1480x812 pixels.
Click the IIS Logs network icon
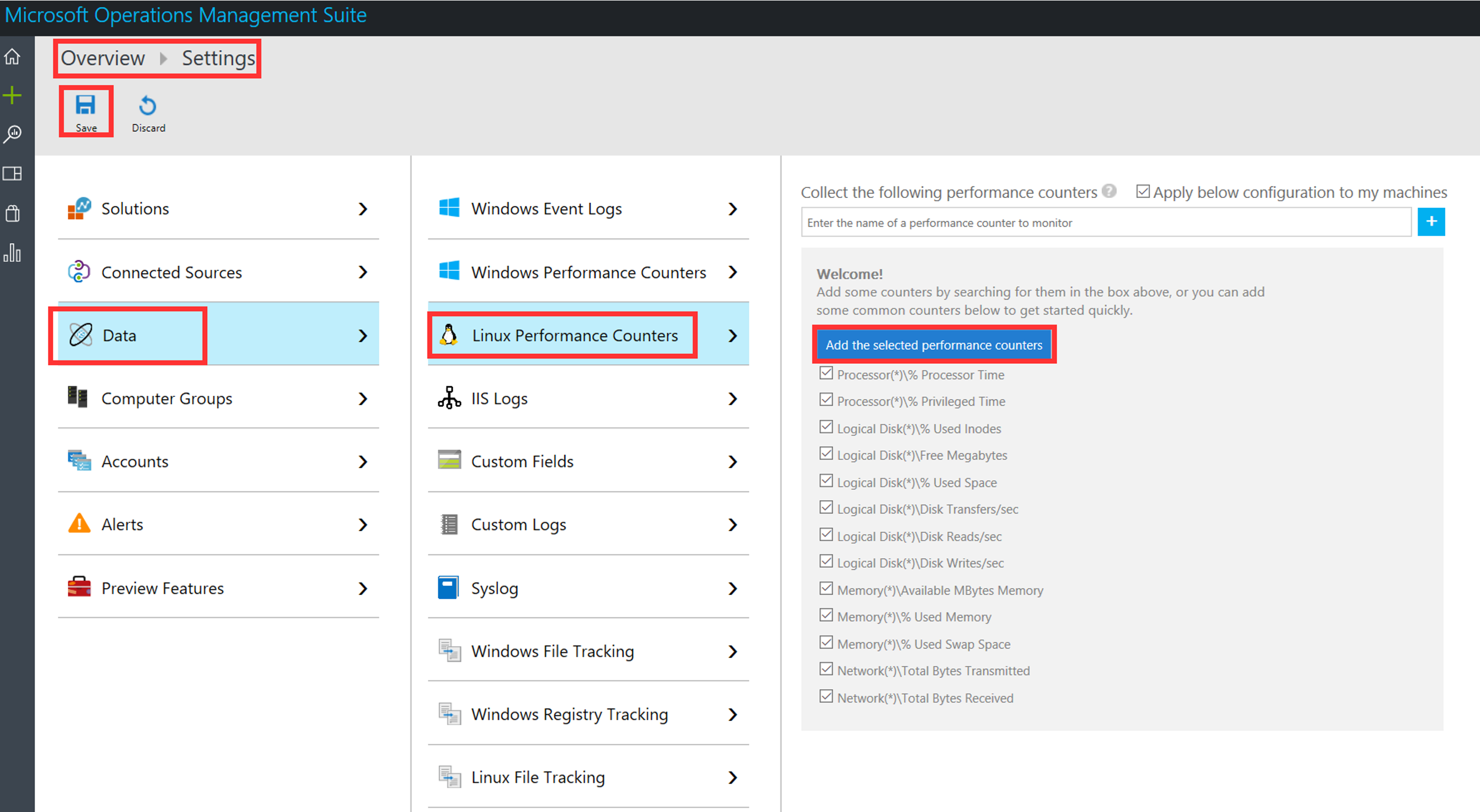pyautogui.click(x=449, y=397)
